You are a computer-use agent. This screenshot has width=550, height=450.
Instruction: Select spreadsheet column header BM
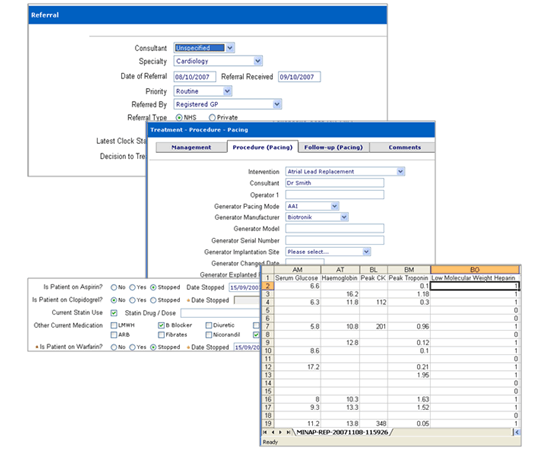click(409, 270)
